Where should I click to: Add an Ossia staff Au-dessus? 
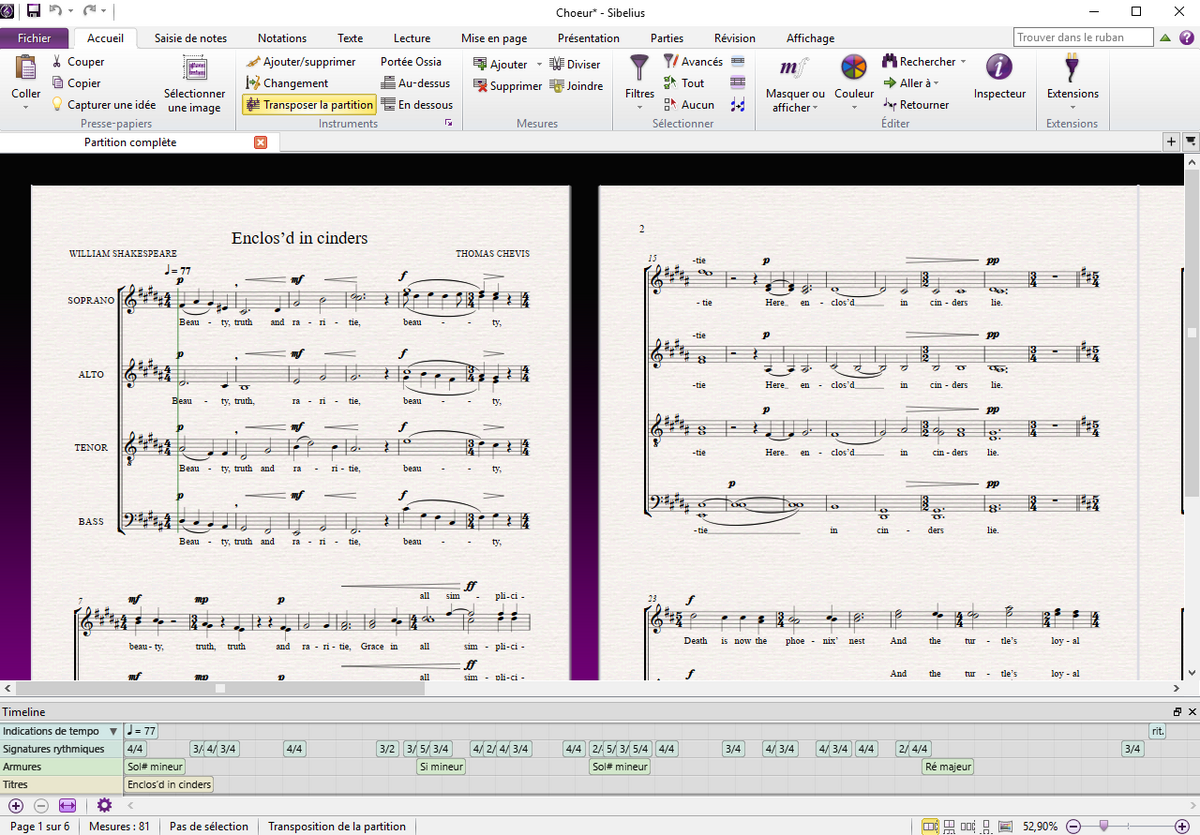coord(416,83)
